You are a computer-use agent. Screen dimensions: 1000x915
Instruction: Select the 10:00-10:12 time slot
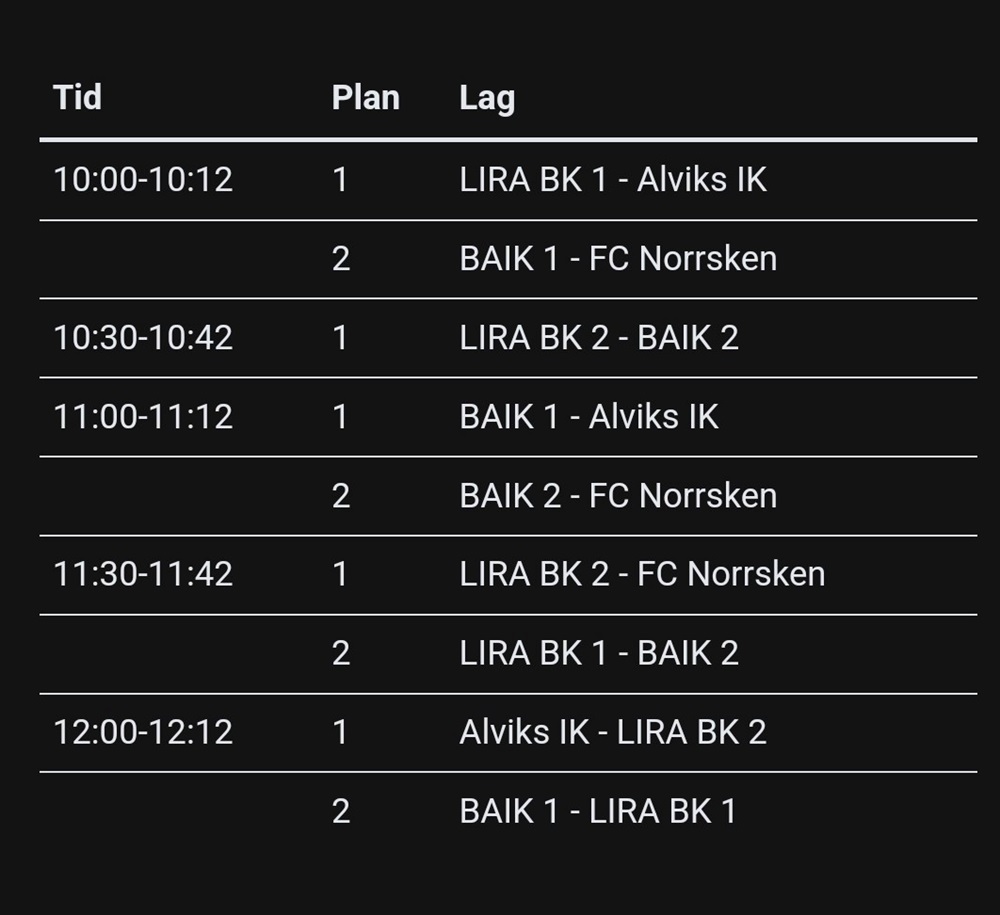coord(143,180)
